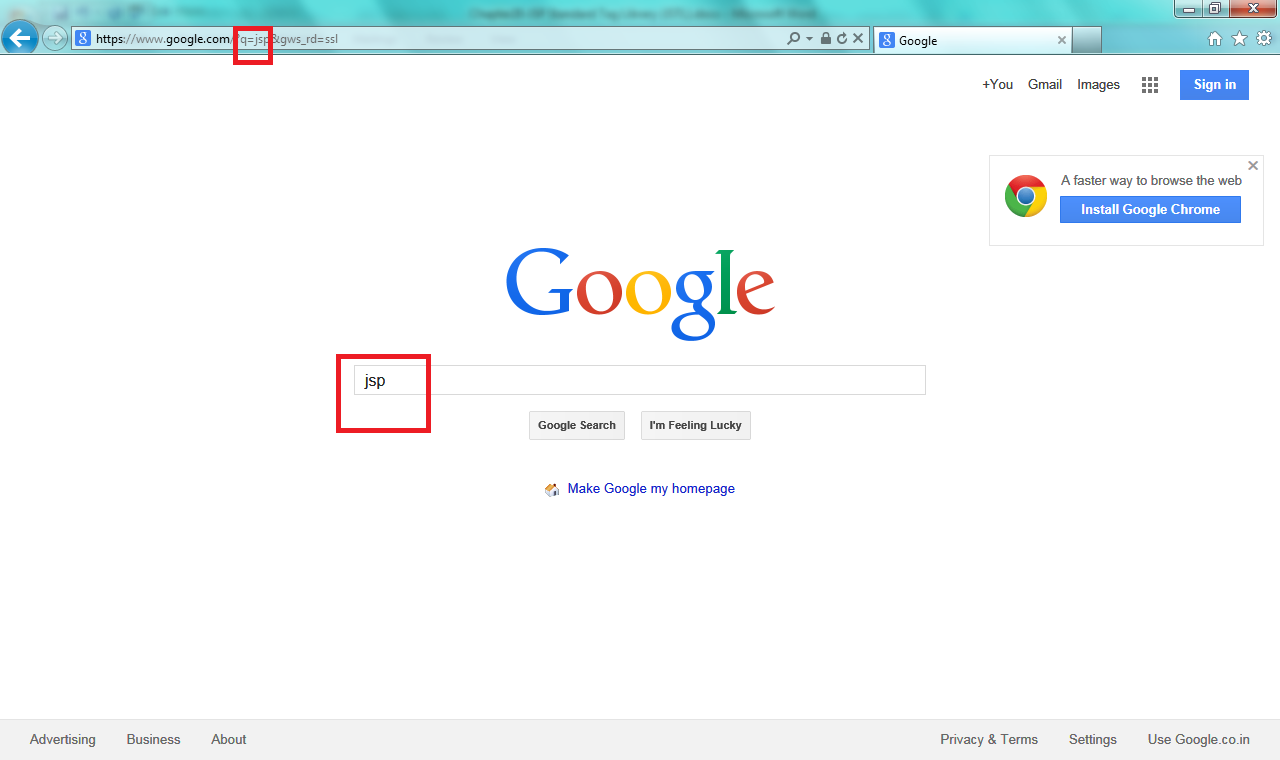Click the browser Forward arrow button
1280x760 pixels.
coord(54,39)
